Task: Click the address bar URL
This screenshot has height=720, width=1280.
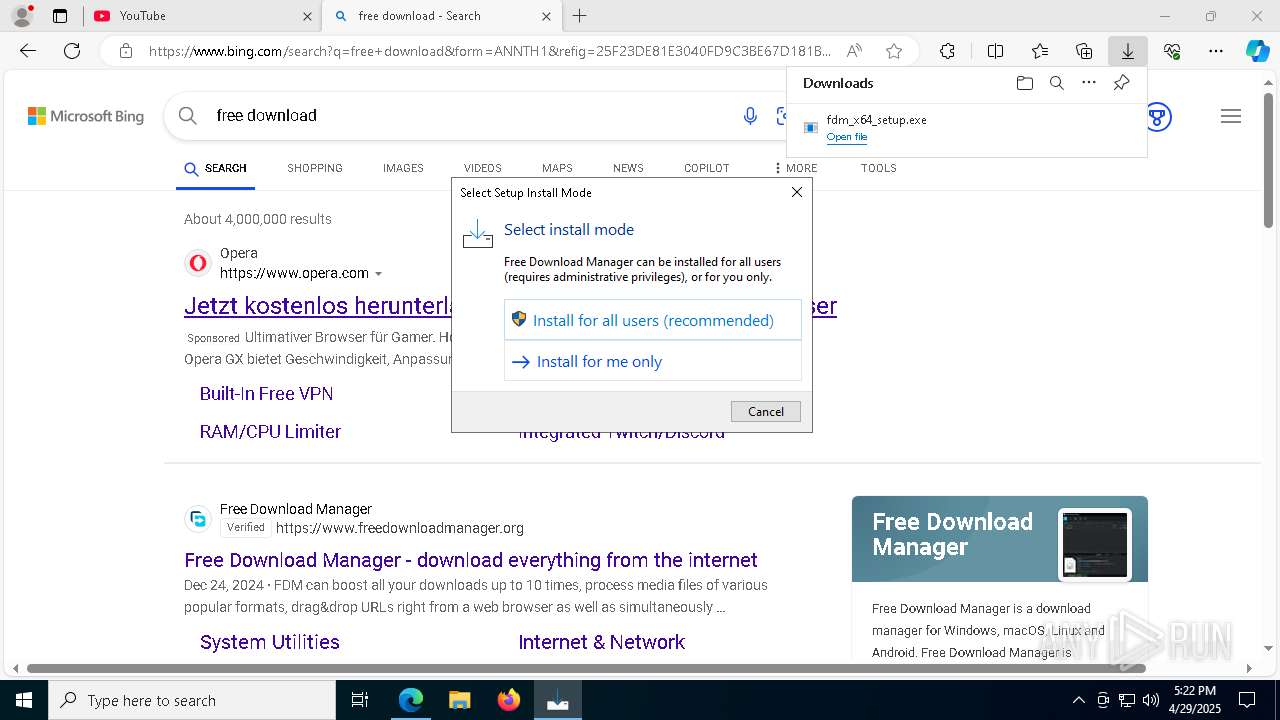Action: click(x=490, y=51)
